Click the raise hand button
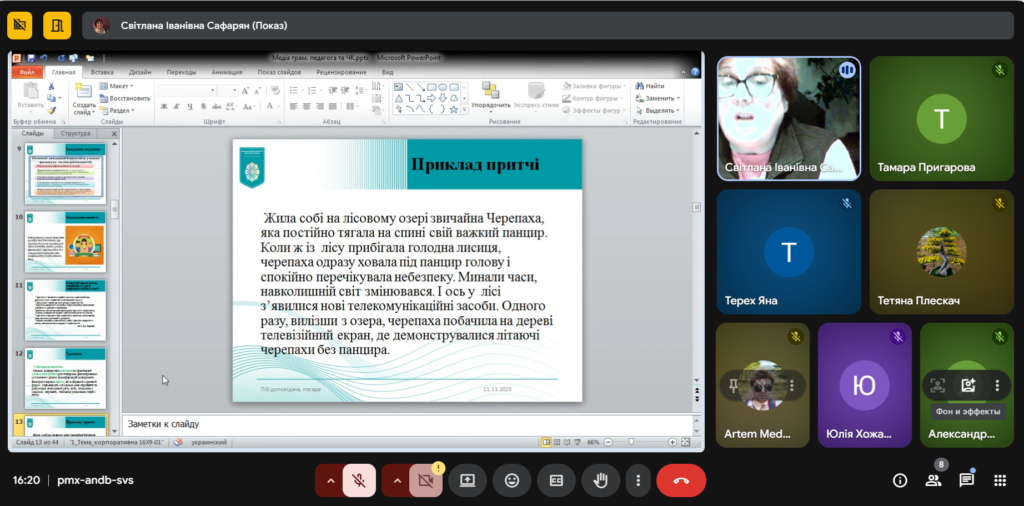The image size is (1024, 506). click(600, 481)
